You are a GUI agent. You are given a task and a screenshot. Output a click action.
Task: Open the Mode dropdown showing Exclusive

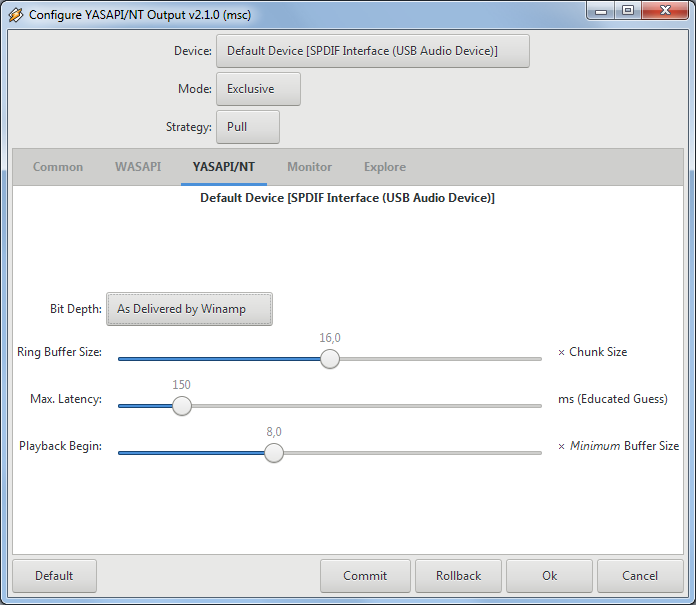click(258, 89)
